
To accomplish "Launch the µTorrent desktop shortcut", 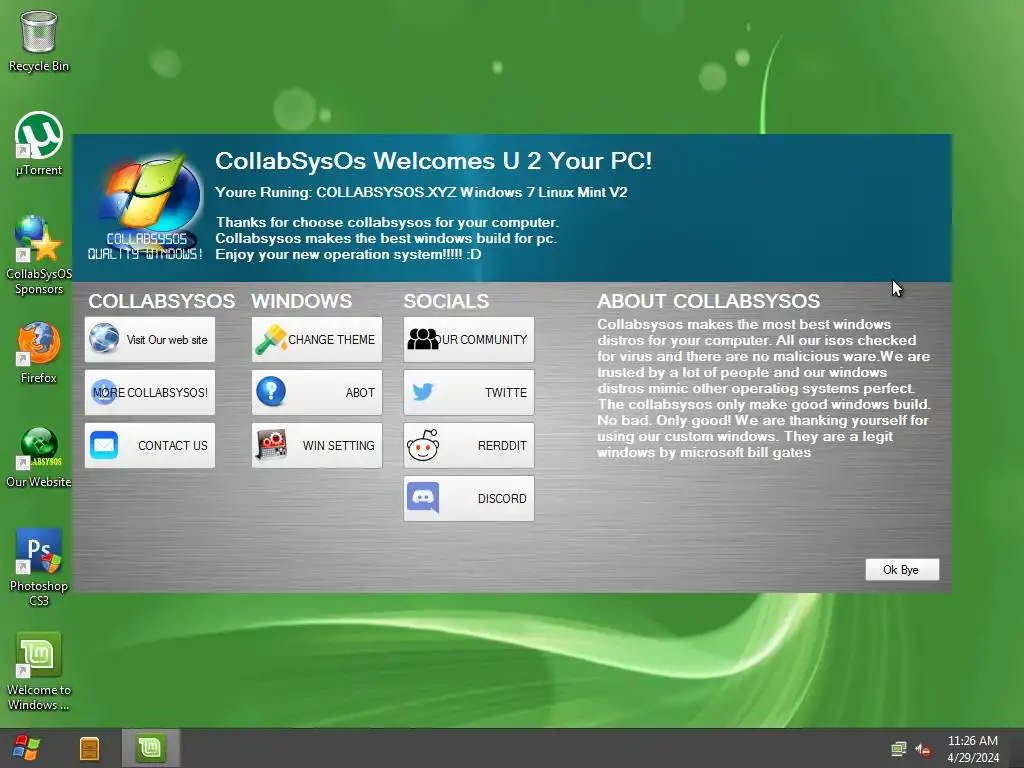I will 39,144.
